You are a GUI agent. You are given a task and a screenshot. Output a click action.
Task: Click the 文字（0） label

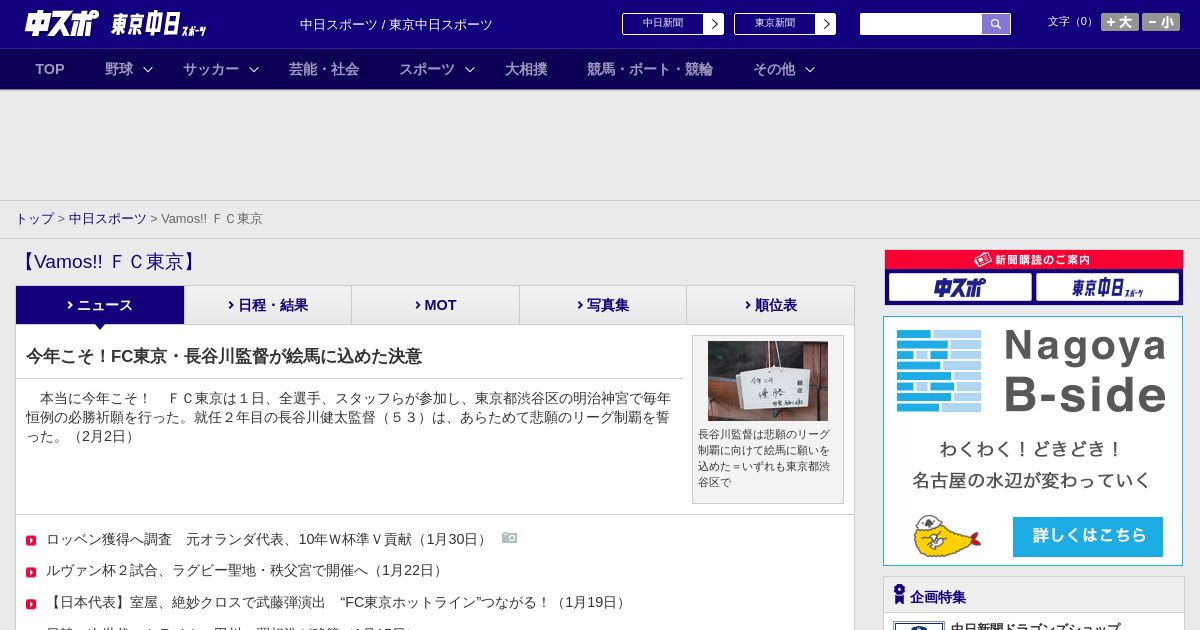click(1072, 22)
